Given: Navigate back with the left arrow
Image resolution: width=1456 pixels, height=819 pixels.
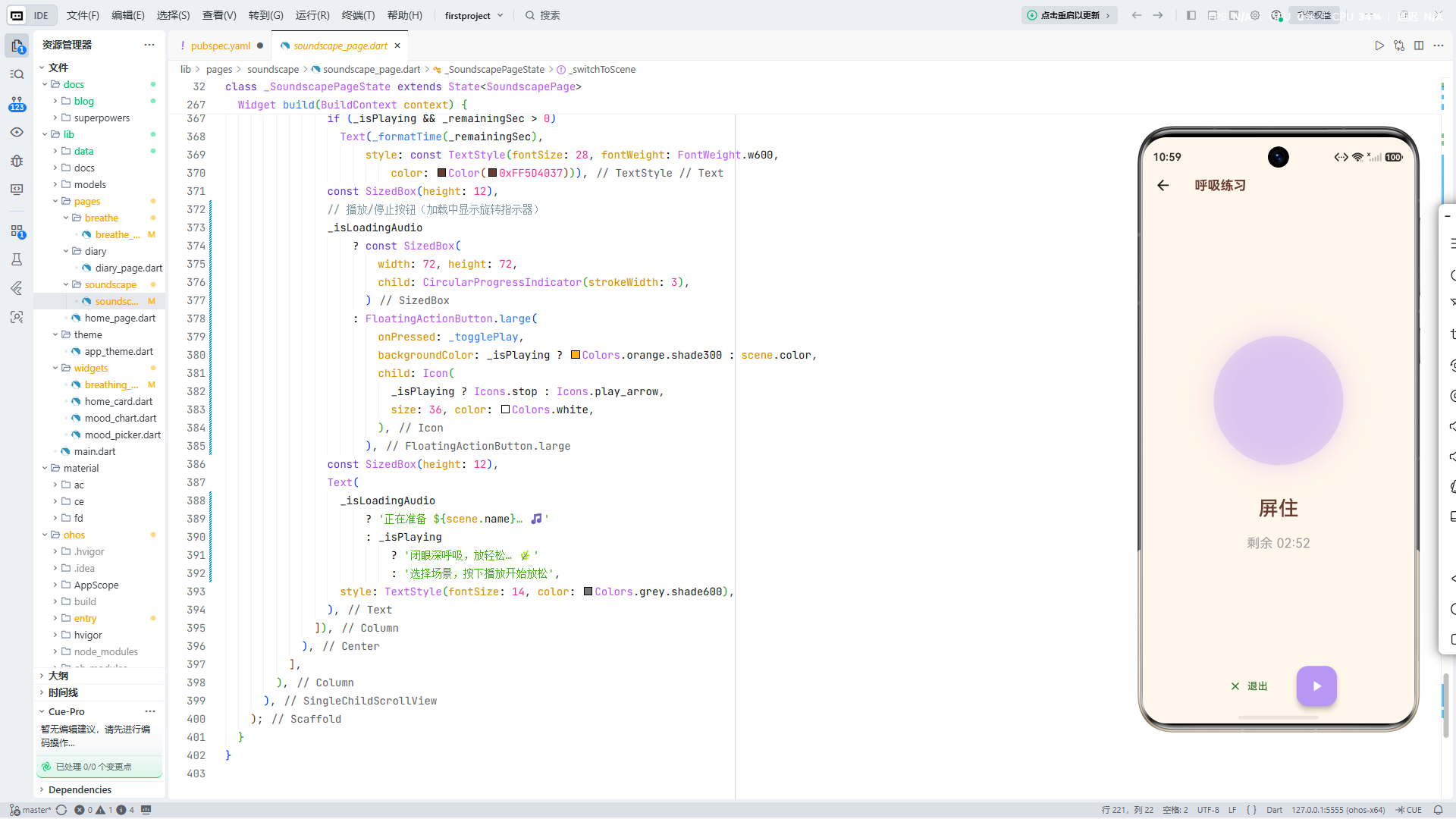Looking at the screenshot, I should pos(1136,15).
